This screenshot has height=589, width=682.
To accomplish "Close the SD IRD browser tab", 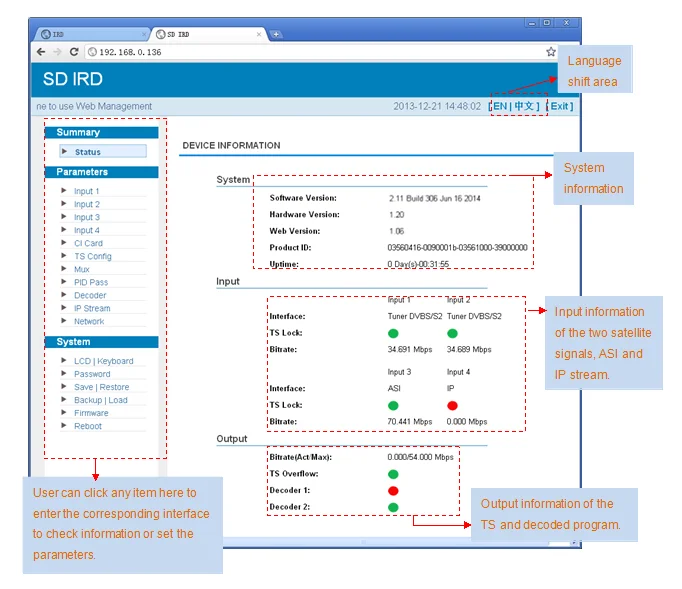I will [x=260, y=34].
